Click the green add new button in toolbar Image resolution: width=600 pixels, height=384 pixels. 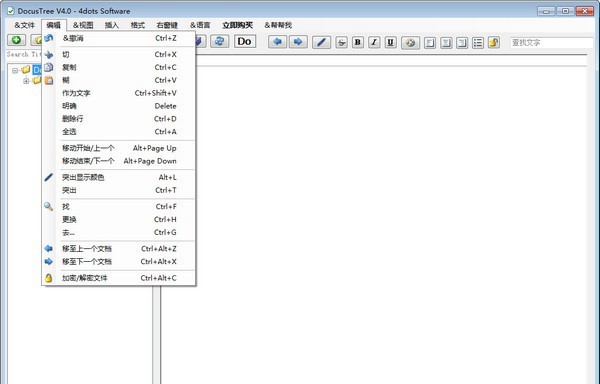tap(16, 40)
